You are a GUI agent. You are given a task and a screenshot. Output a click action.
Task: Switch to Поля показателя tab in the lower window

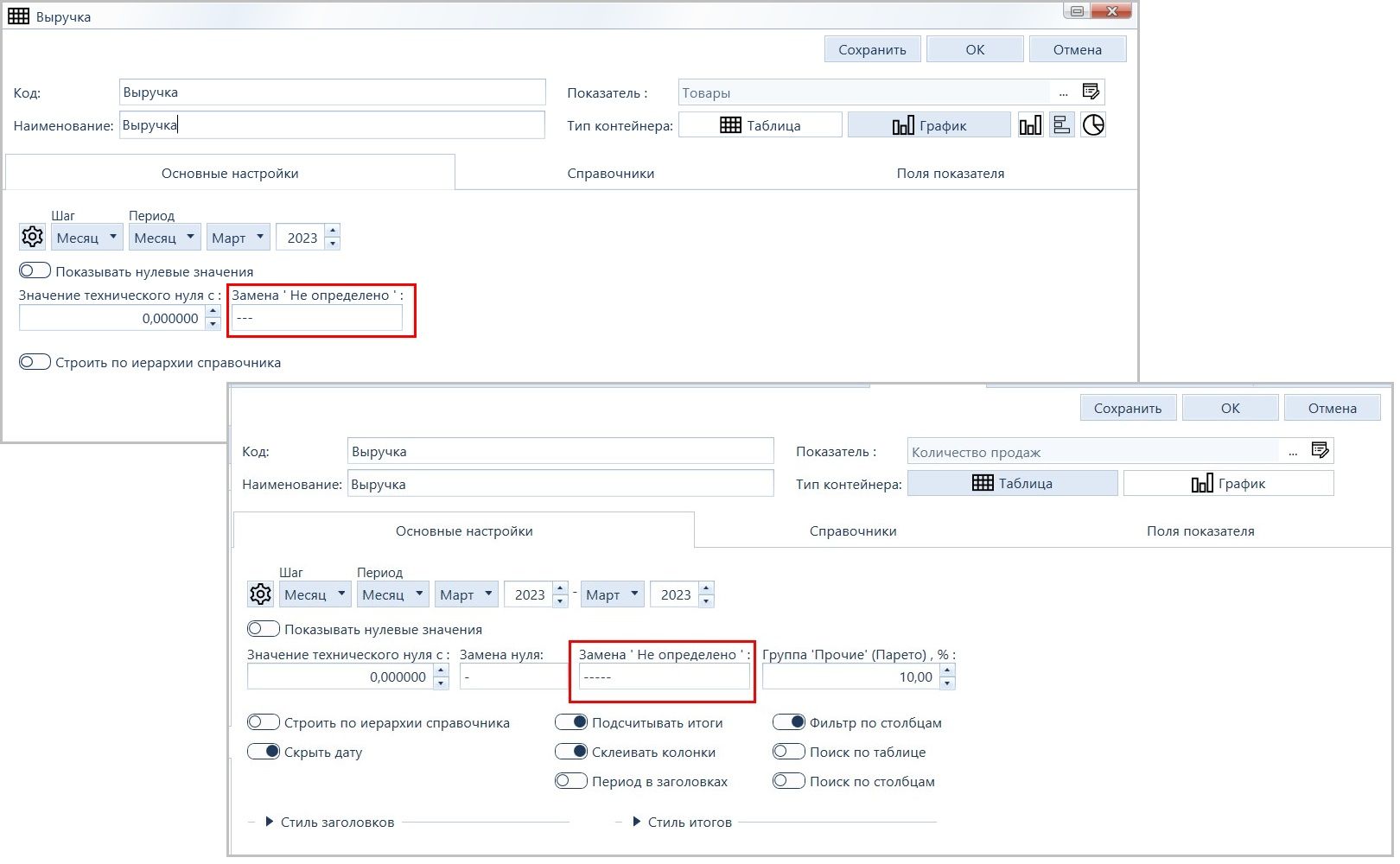1200,530
